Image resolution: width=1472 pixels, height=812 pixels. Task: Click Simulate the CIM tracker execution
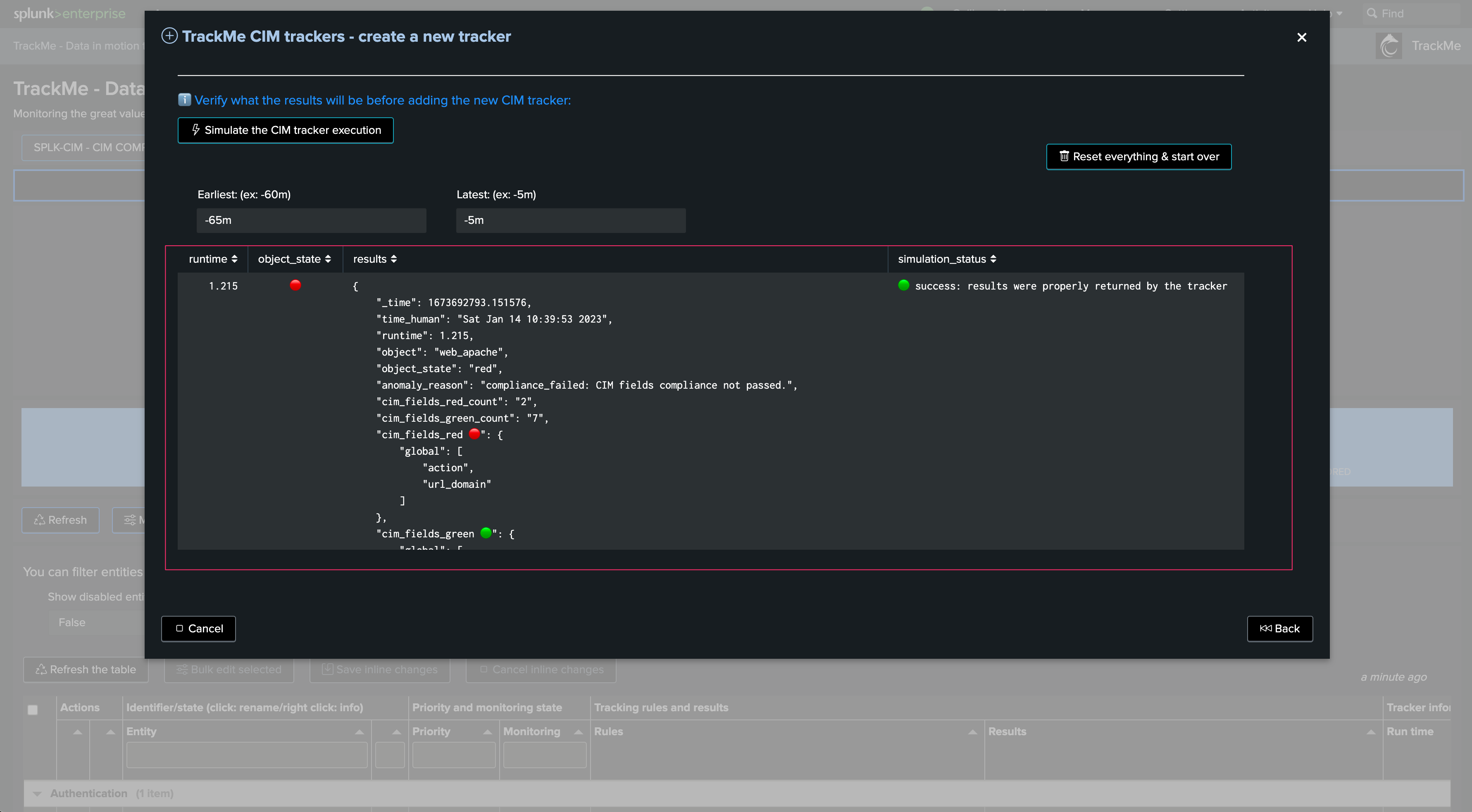tap(286, 130)
